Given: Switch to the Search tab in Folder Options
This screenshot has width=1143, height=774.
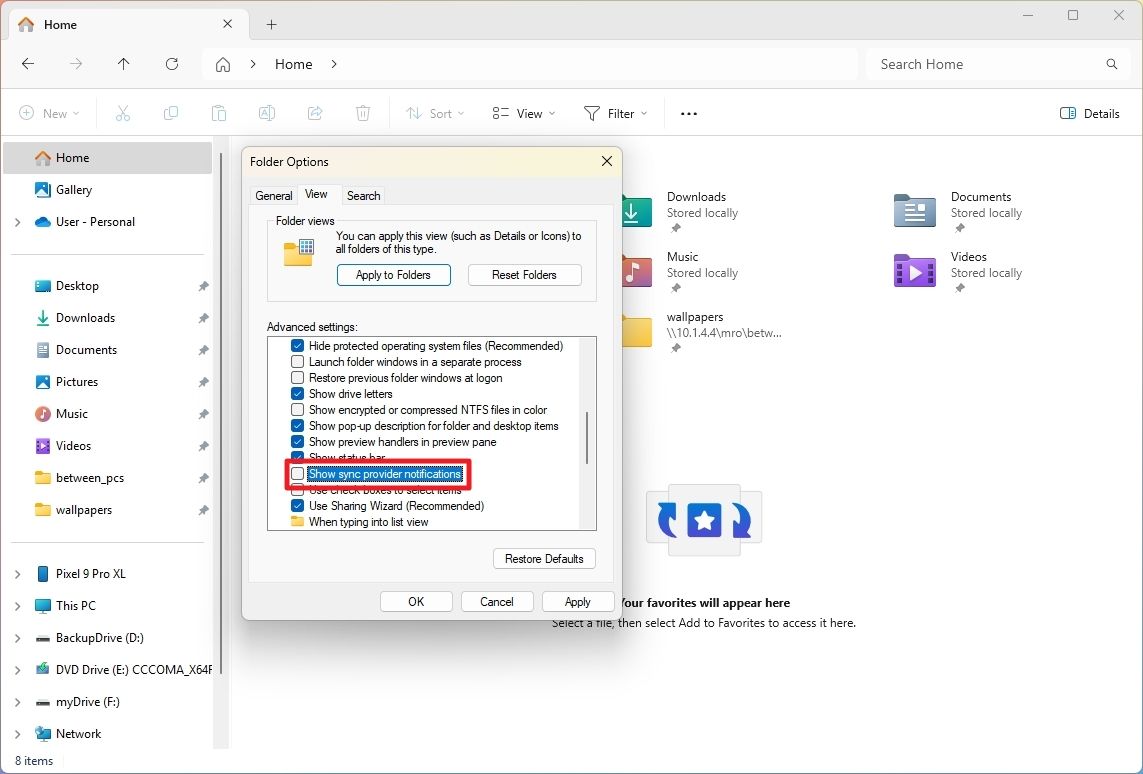Looking at the screenshot, I should pos(363,195).
